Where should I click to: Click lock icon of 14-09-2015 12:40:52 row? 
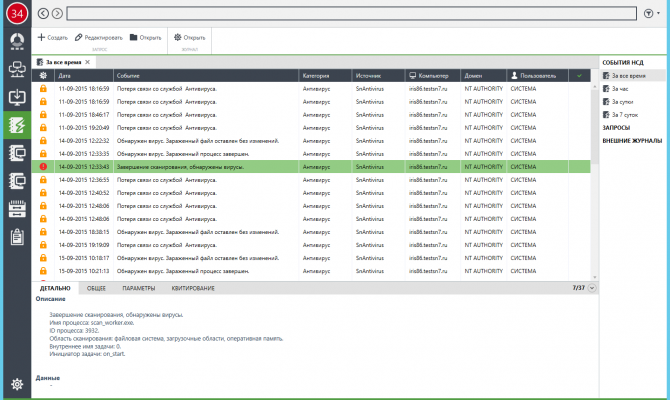43,193
